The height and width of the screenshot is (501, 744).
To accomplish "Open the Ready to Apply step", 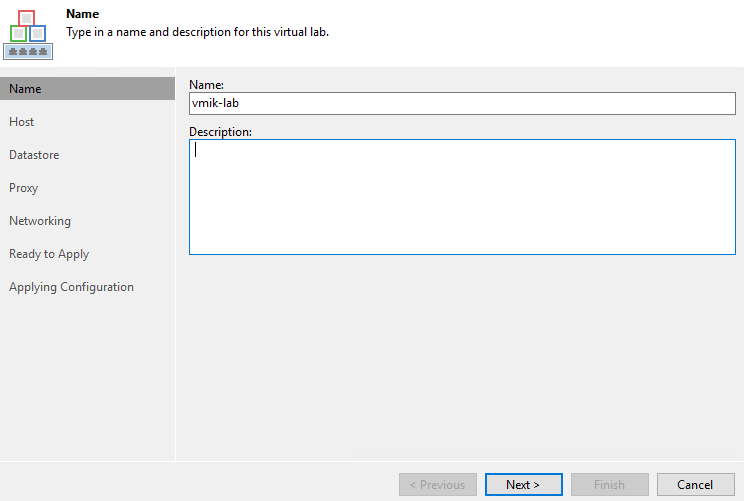I will (49, 254).
